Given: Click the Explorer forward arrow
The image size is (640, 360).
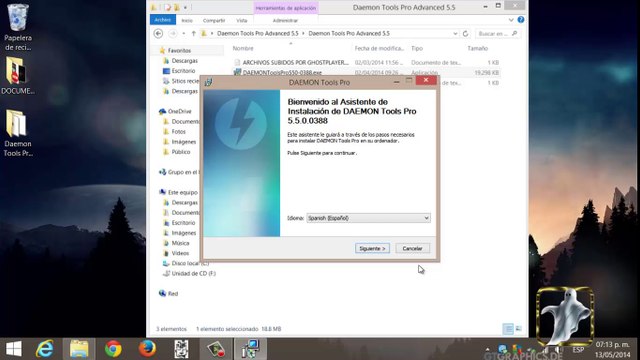Looking at the screenshot, I should pyautogui.click(x=173, y=33).
